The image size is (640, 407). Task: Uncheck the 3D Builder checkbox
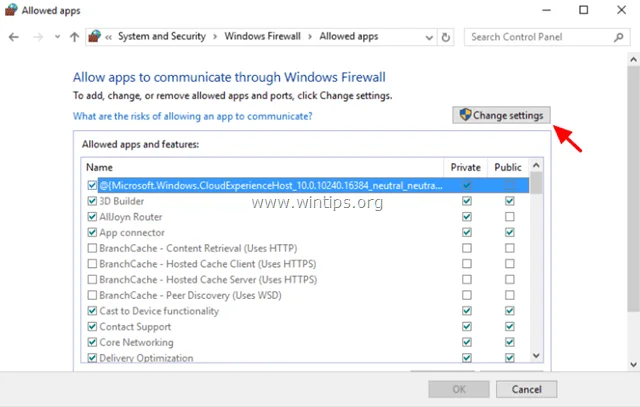[92, 201]
